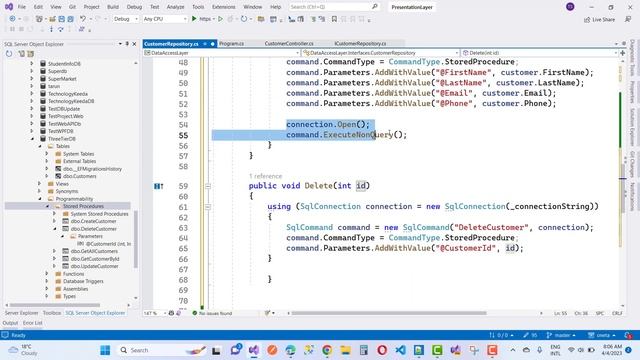
Task: Select the @CustomerId parameter item
Action: click(109, 244)
